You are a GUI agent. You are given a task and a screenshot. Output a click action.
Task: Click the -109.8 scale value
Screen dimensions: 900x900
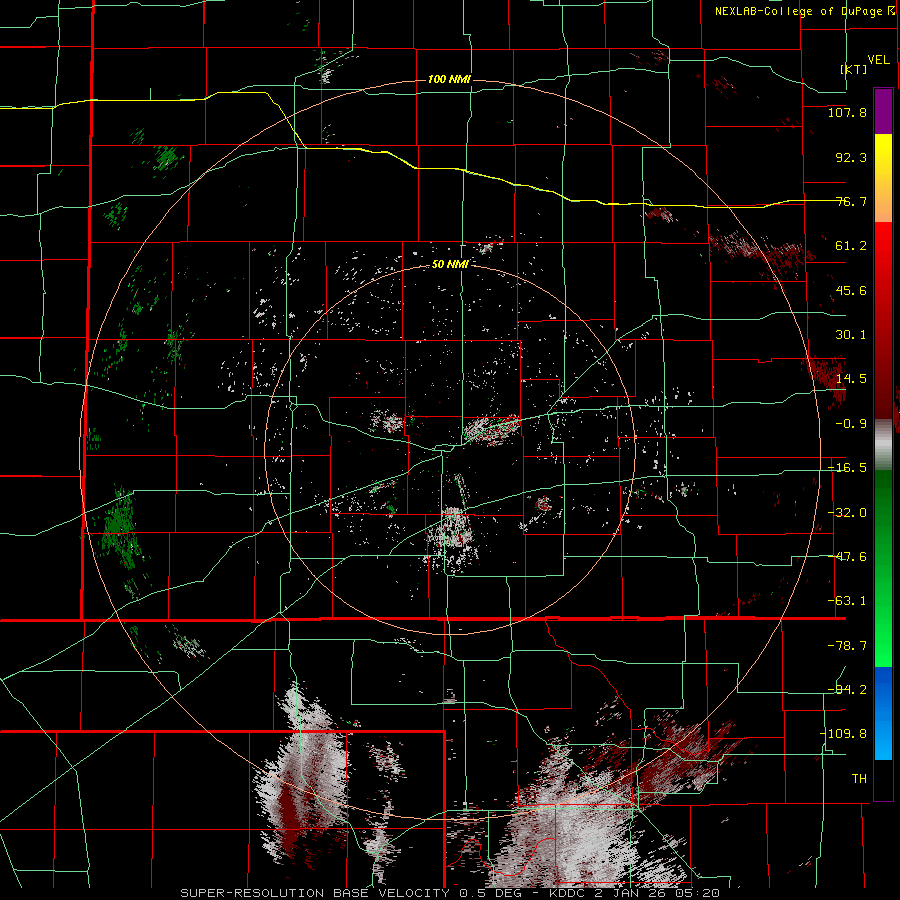[843, 734]
